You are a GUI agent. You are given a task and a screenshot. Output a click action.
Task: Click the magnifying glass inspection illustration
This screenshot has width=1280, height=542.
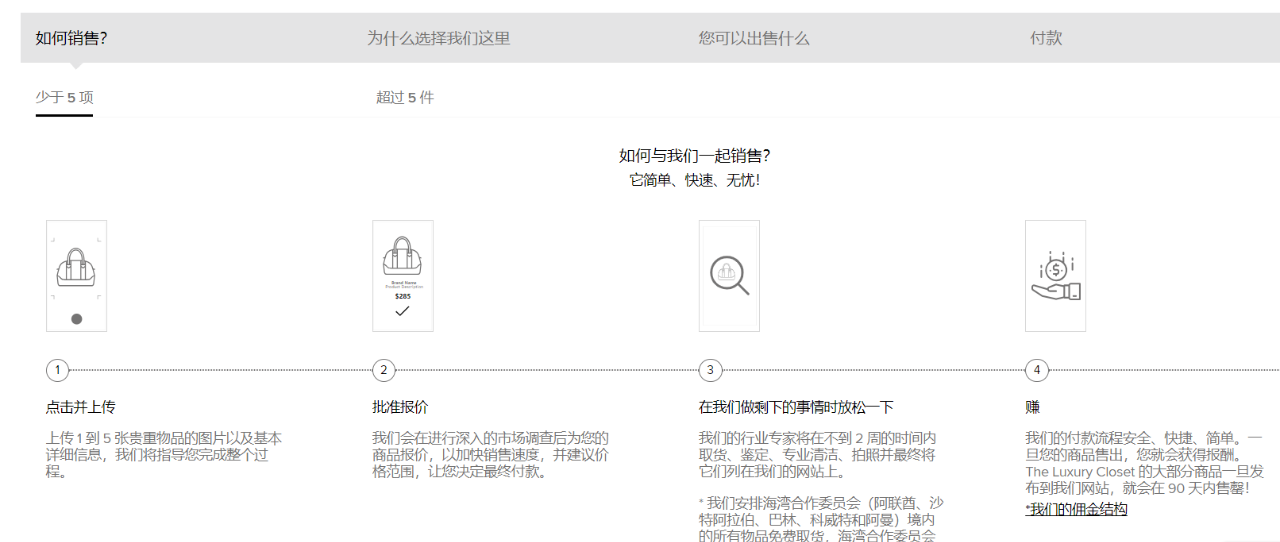pos(729,276)
